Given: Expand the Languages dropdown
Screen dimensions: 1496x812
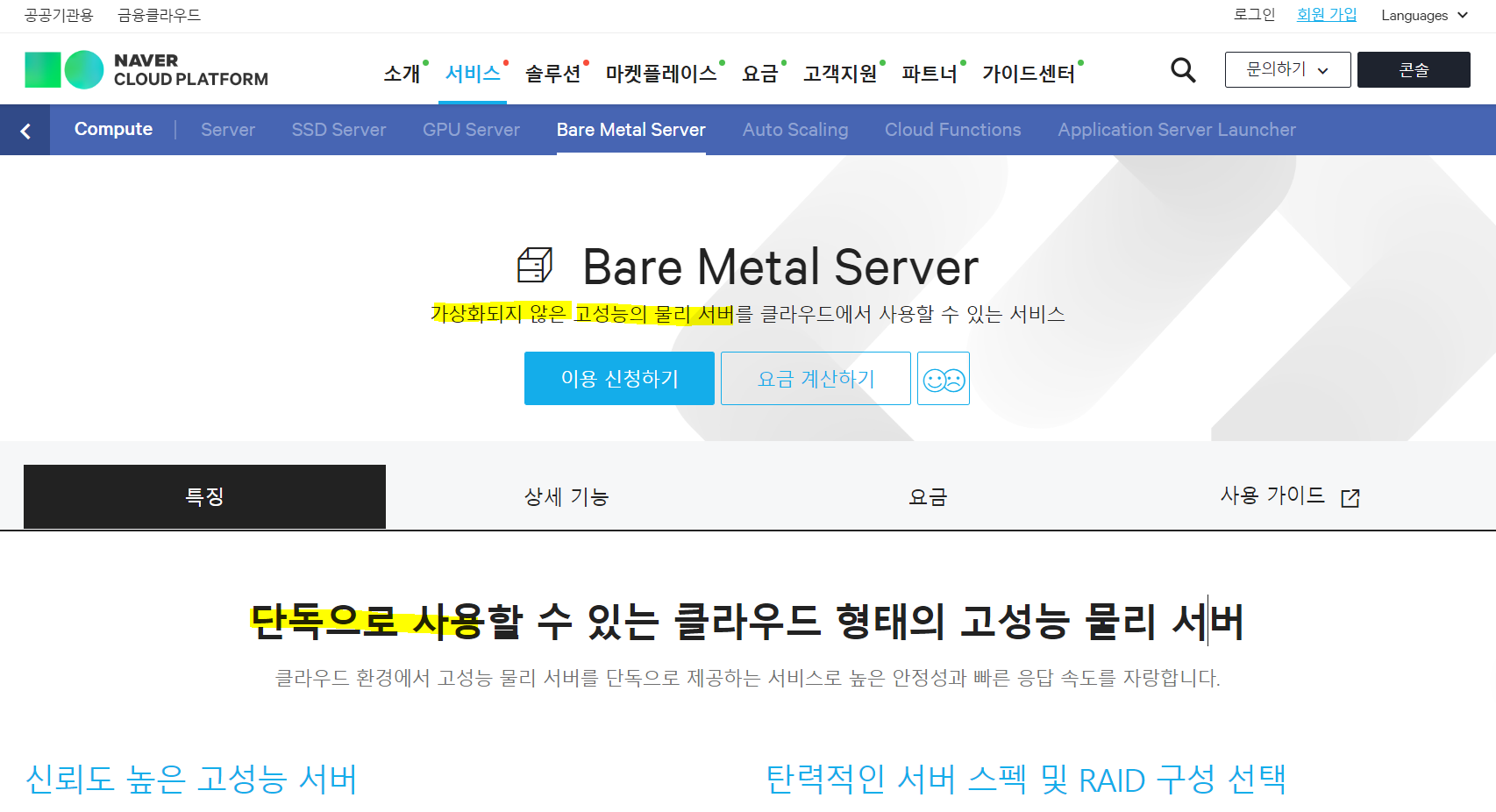Looking at the screenshot, I should [x=1424, y=15].
